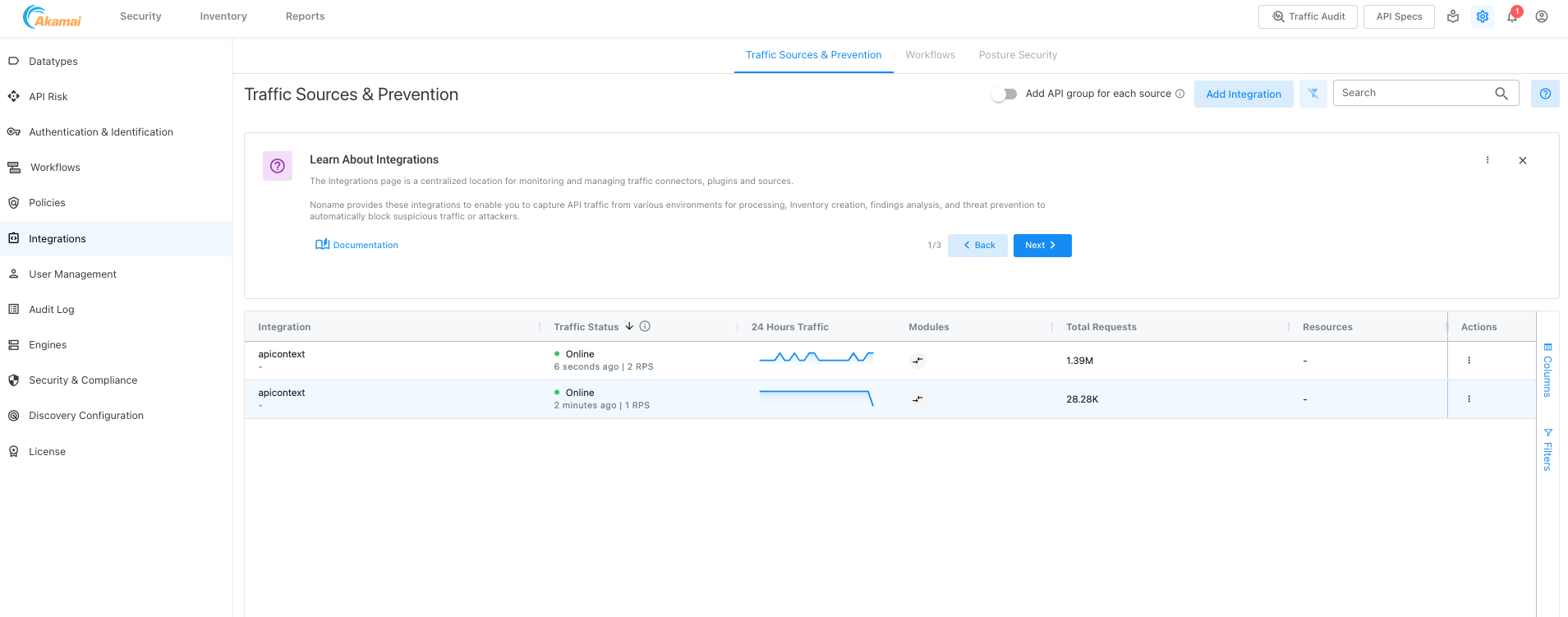
Task: Click the 28.28K total requests value
Action: coord(1082,399)
